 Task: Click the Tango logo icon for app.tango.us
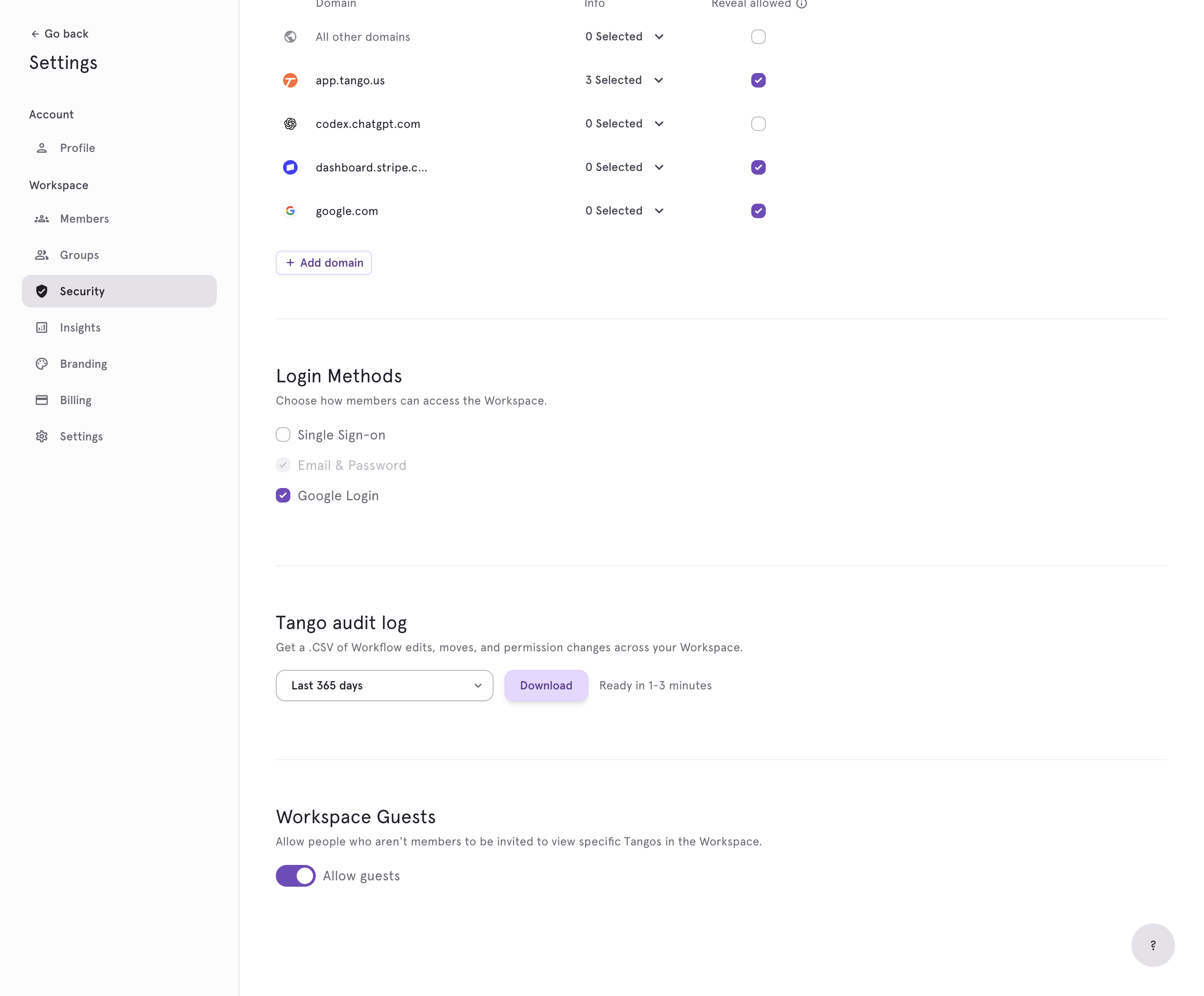tap(291, 80)
